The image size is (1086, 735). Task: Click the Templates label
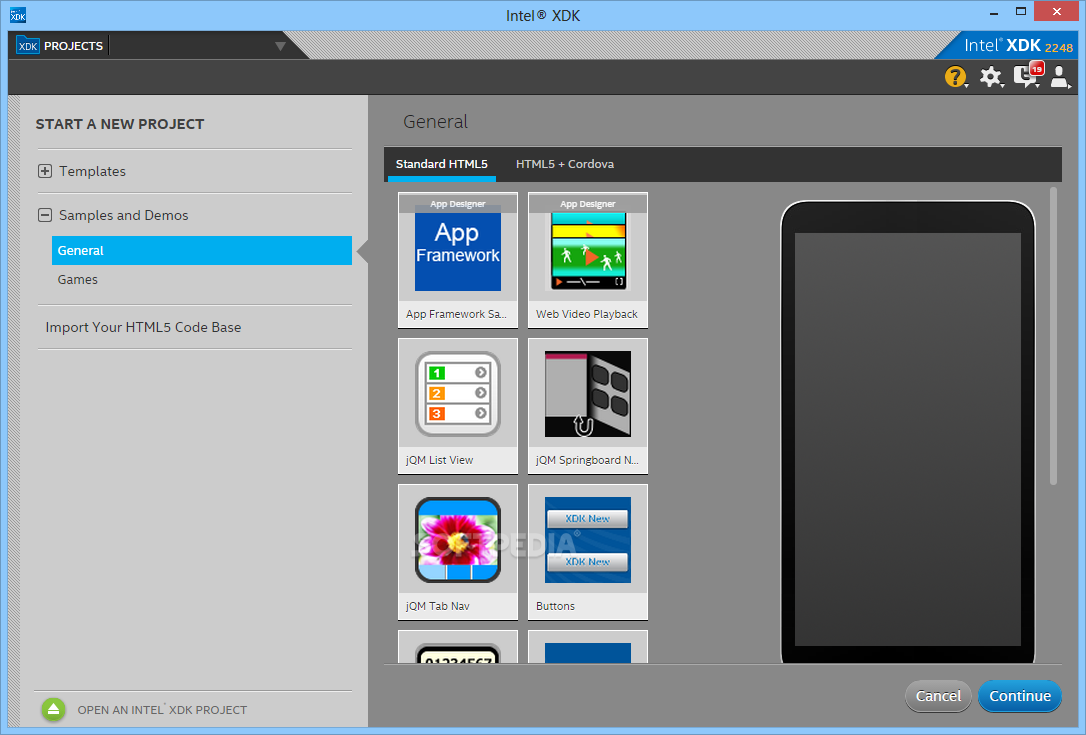tap(92, 171)
